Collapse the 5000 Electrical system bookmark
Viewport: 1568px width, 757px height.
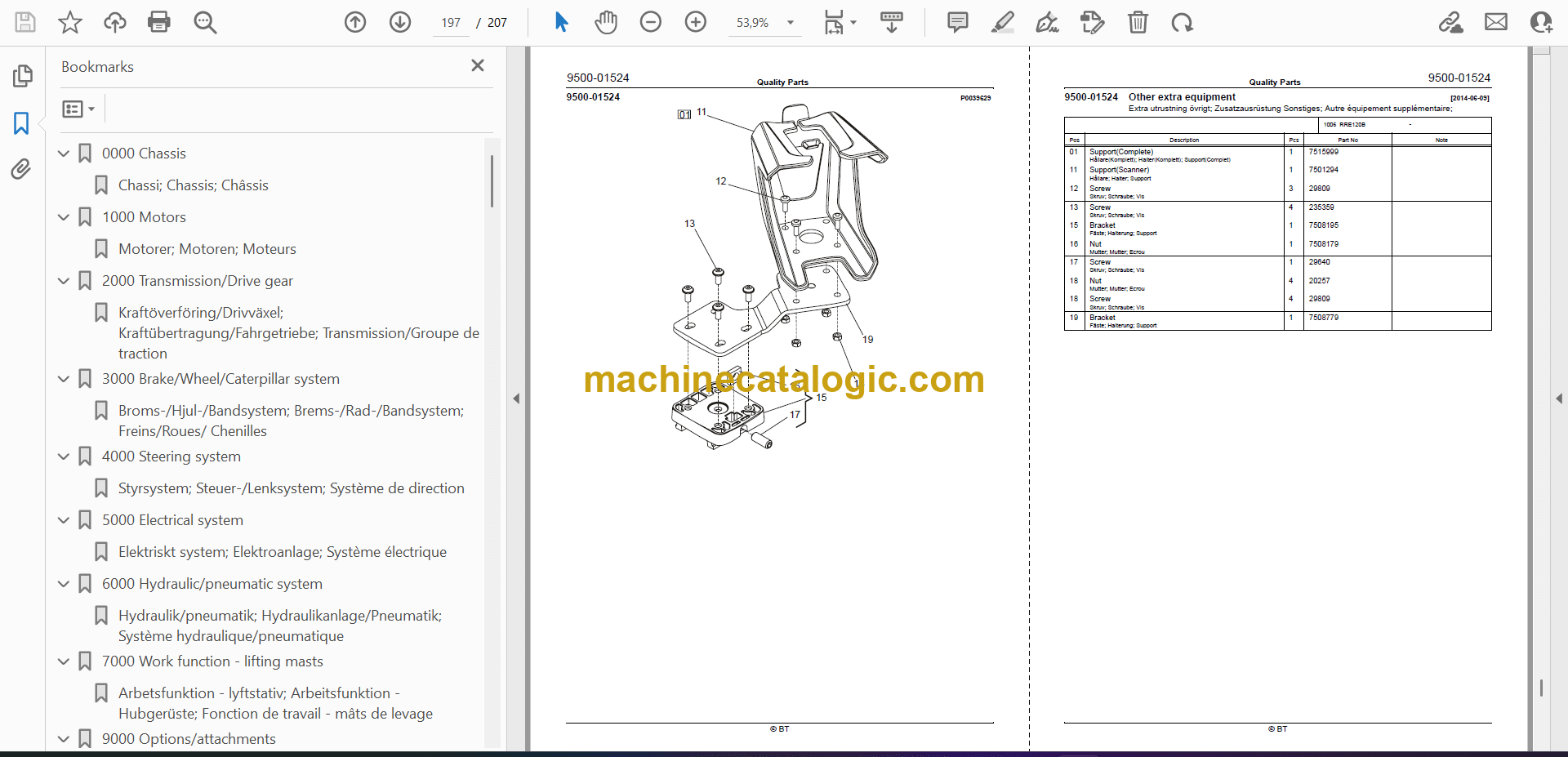click(x=64, y=520)
